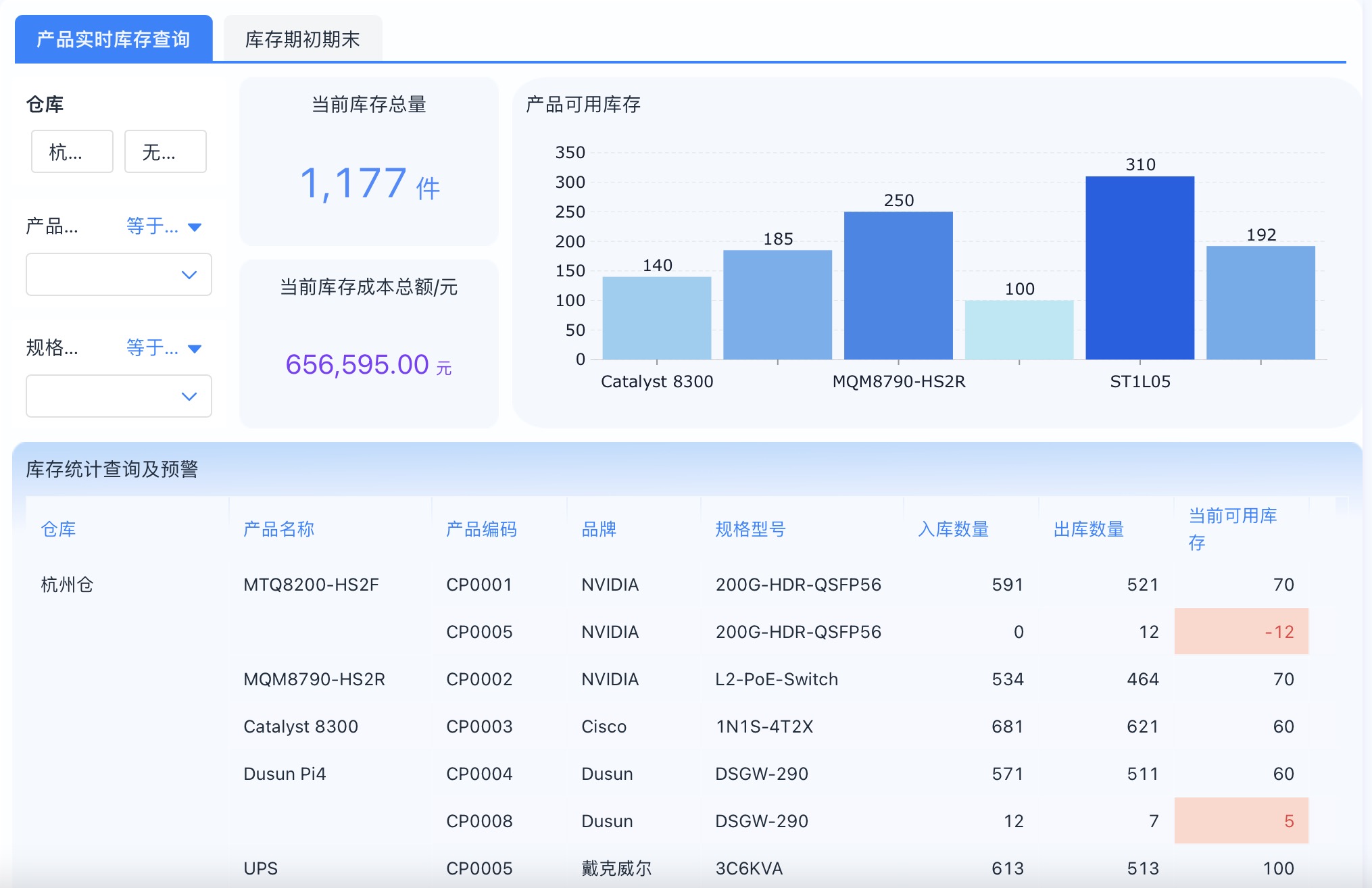Click the highlighted -12 stock cell

pos(1241,632)
